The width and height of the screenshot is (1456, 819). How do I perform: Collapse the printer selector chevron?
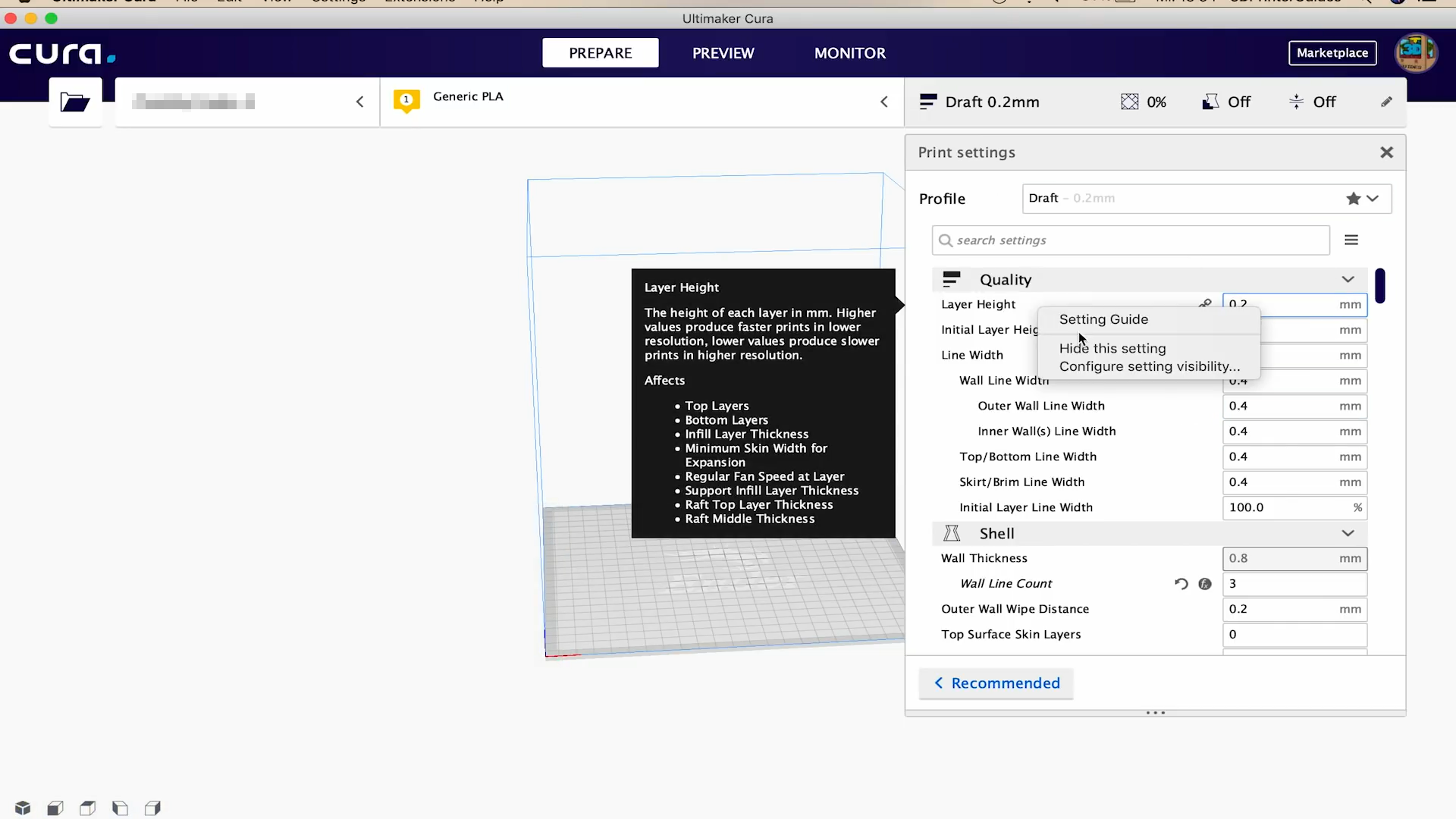click(360, 102)
